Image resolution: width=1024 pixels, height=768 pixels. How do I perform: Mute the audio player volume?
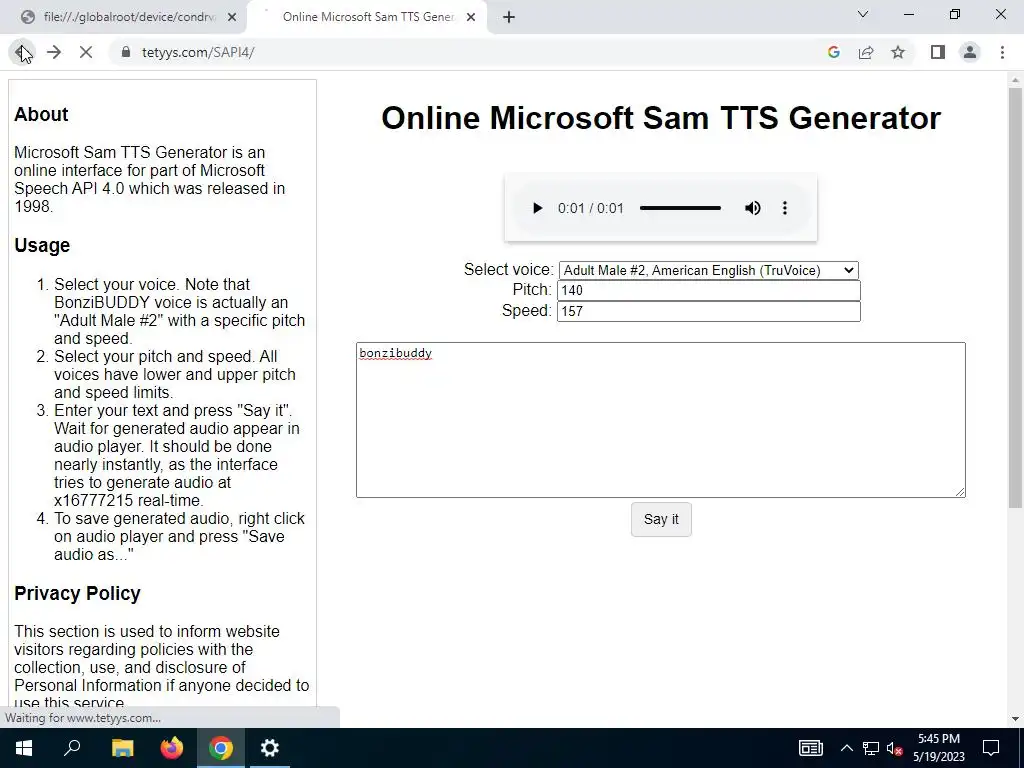point(752,208)
